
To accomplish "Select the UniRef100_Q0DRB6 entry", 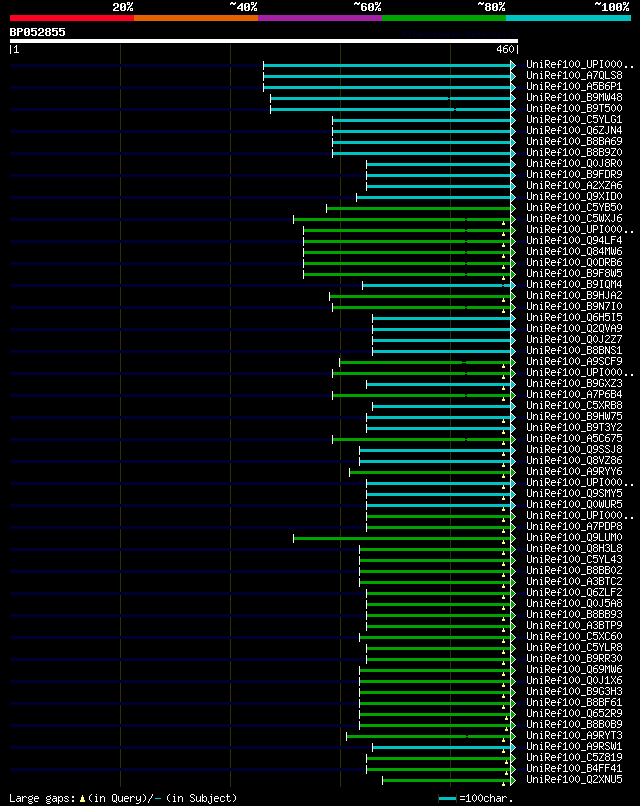I will click(574, 263).
